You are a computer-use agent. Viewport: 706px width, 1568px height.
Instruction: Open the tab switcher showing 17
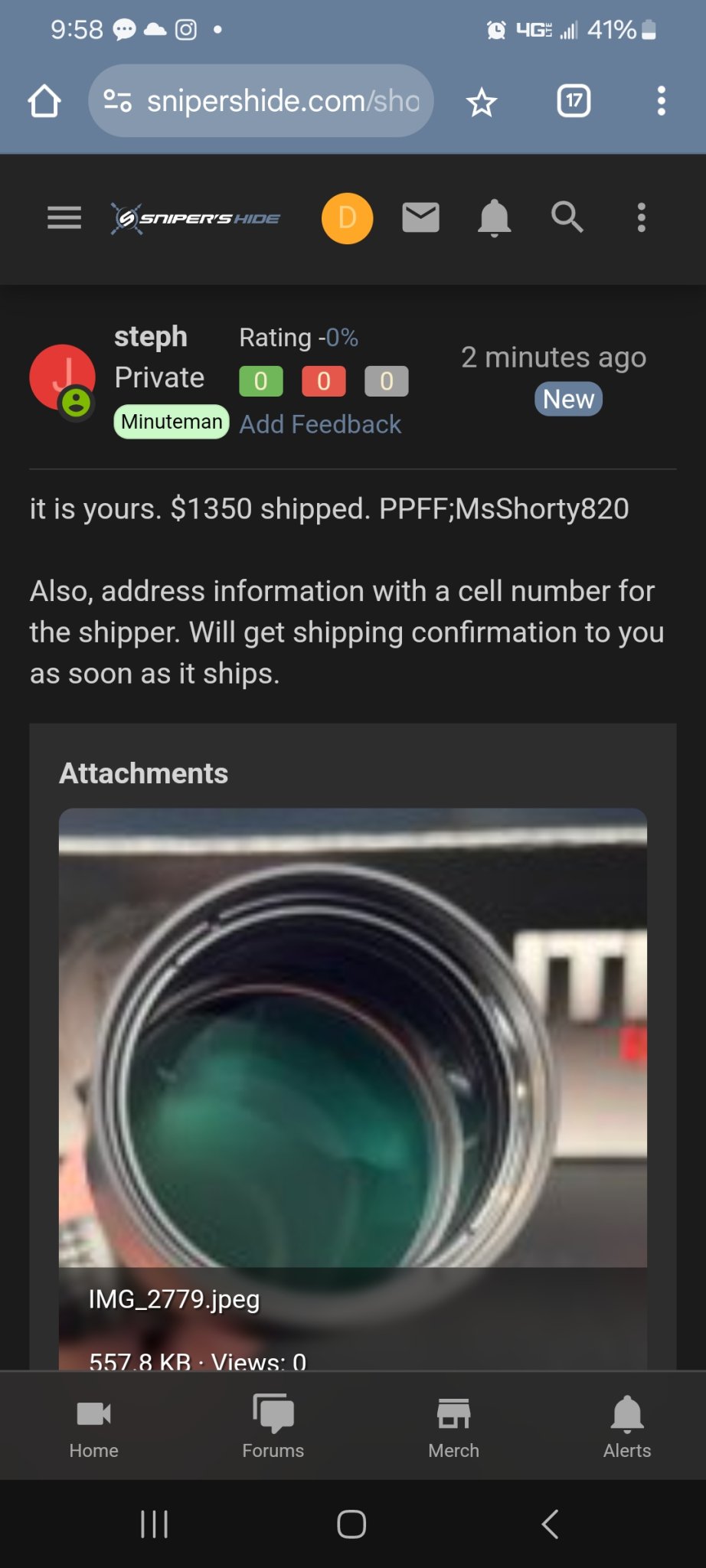click(574, 101)
